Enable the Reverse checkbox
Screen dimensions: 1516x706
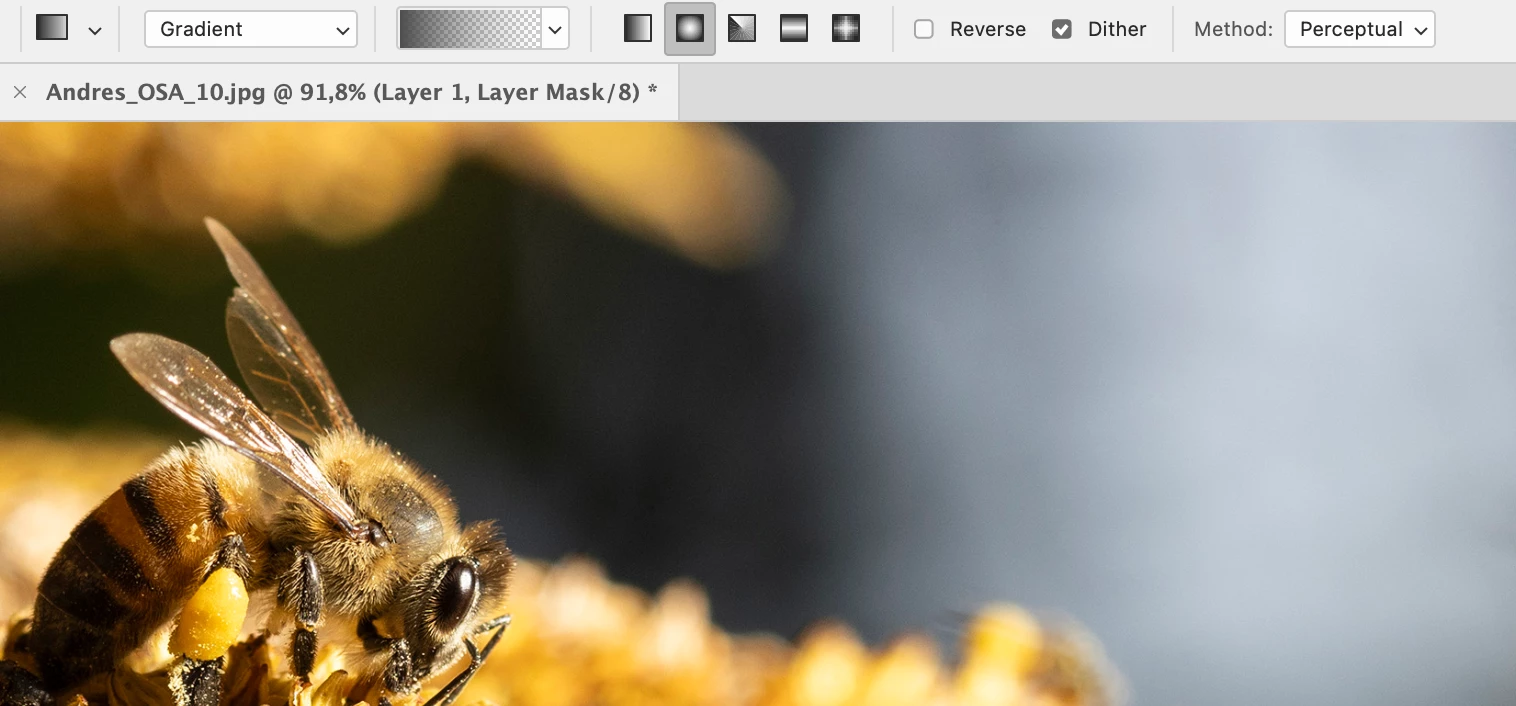pos(924,29)
